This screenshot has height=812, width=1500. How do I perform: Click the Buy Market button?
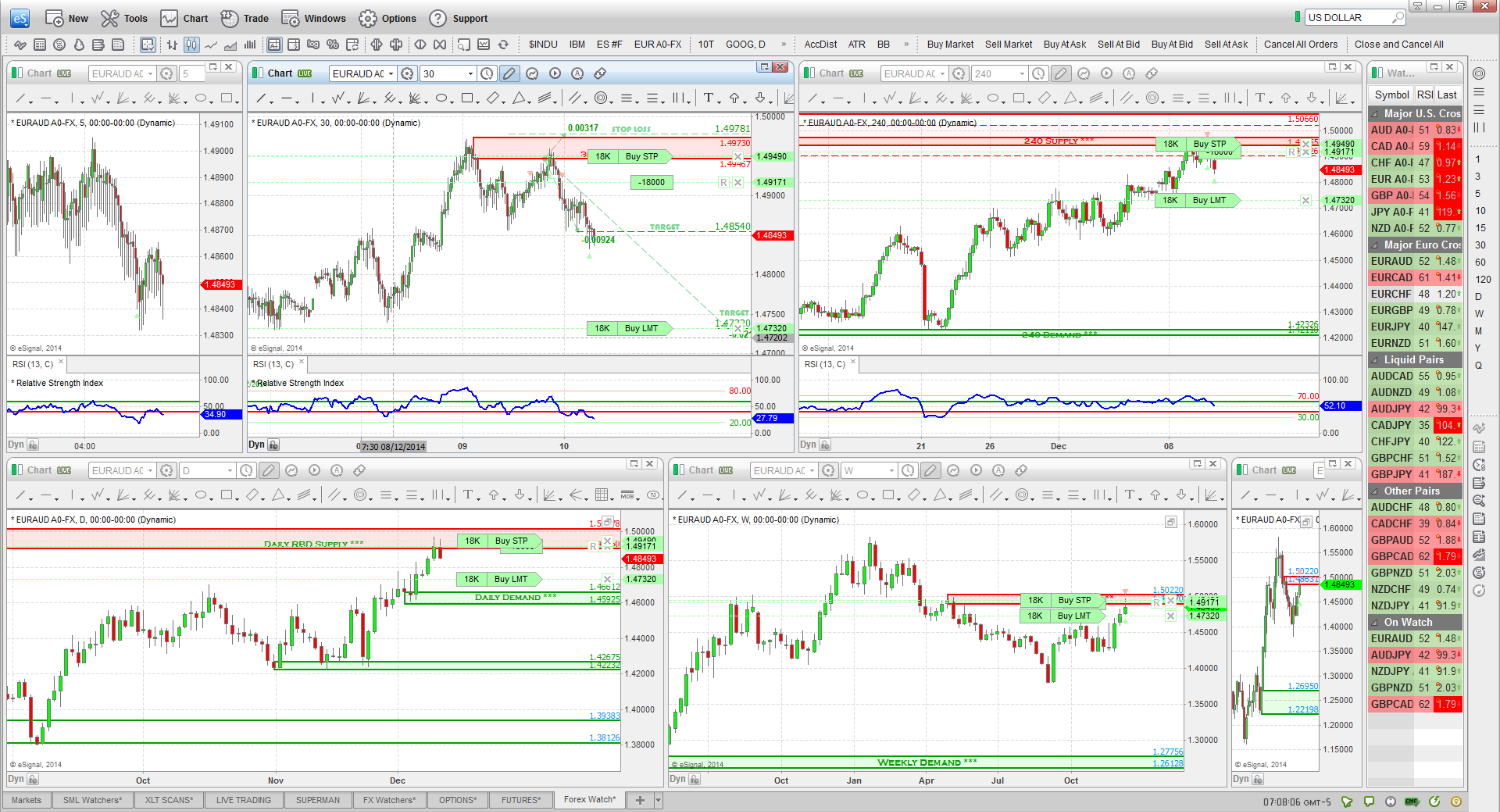950,44
